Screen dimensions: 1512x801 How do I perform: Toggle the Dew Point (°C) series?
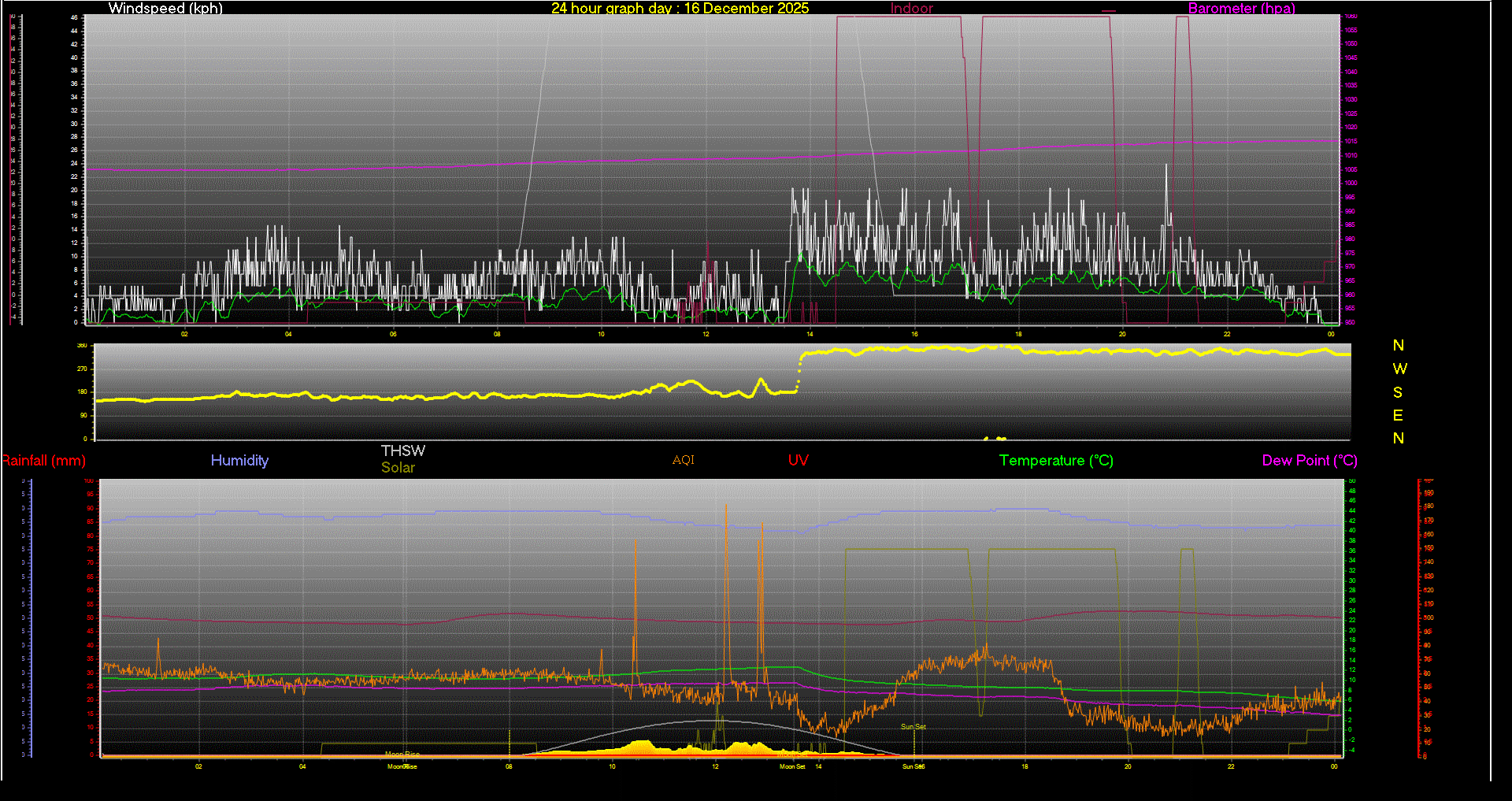click(x=1309, y=461)
